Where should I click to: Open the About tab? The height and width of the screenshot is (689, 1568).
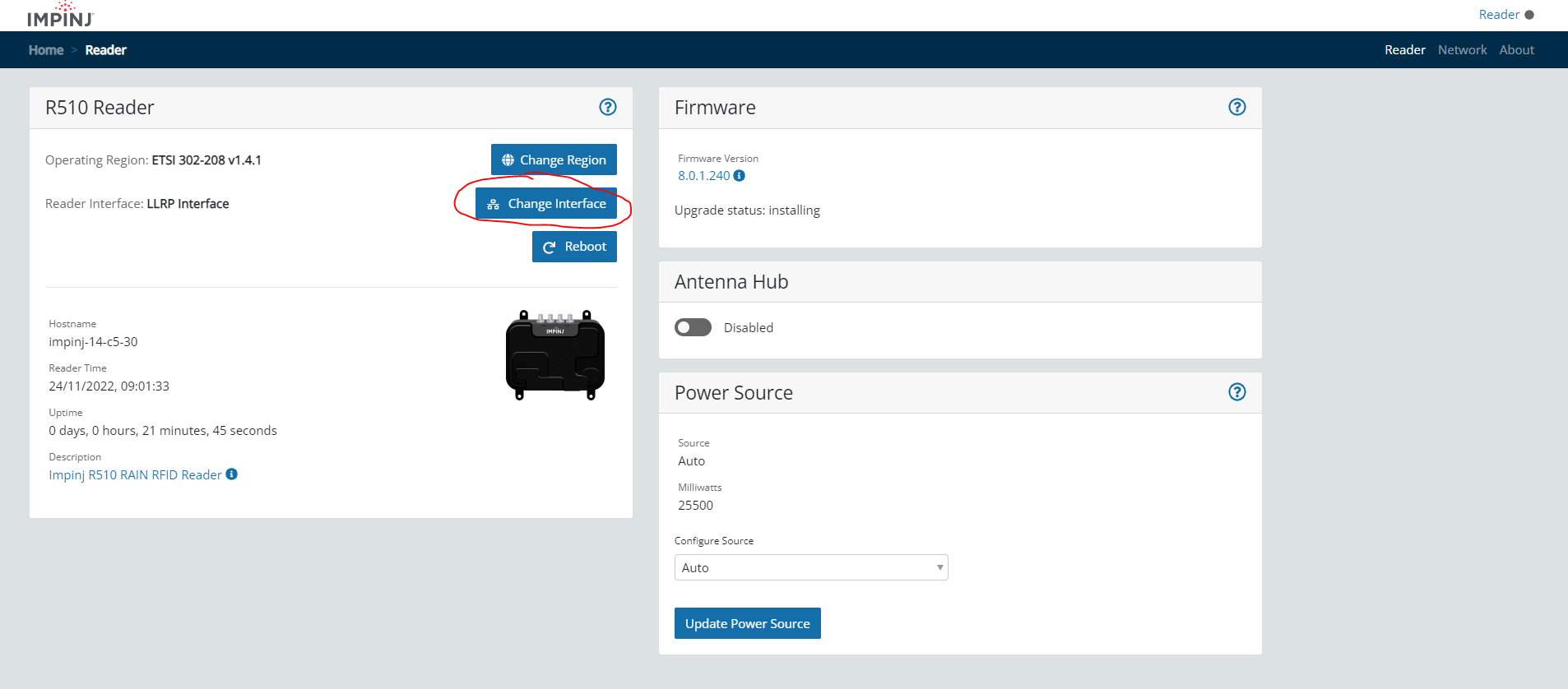point(1517,50)
